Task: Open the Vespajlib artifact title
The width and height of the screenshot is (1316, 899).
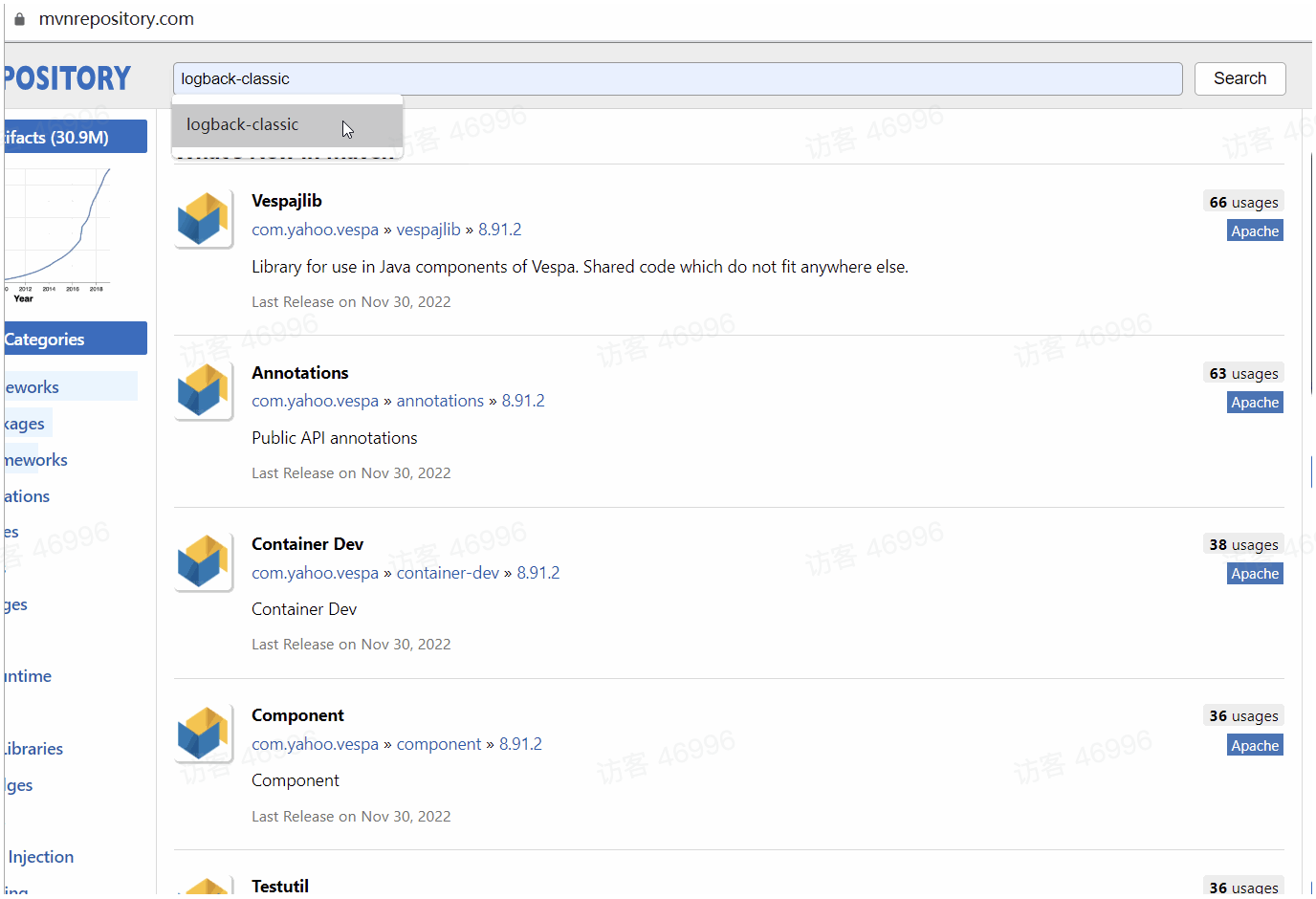Action: [287, 201]
